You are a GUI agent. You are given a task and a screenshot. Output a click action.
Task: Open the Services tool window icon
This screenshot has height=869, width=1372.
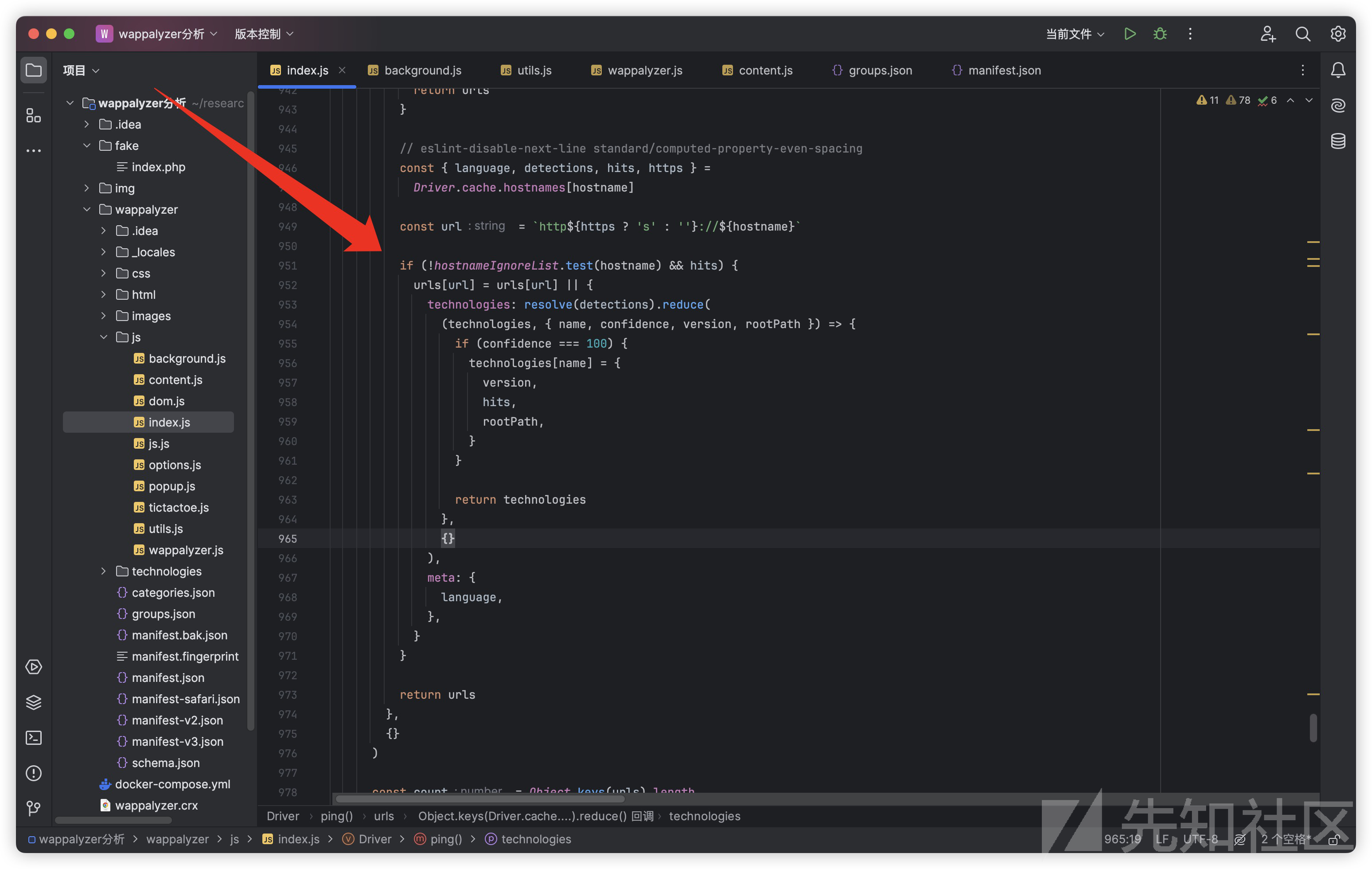[x=34, y=666]
